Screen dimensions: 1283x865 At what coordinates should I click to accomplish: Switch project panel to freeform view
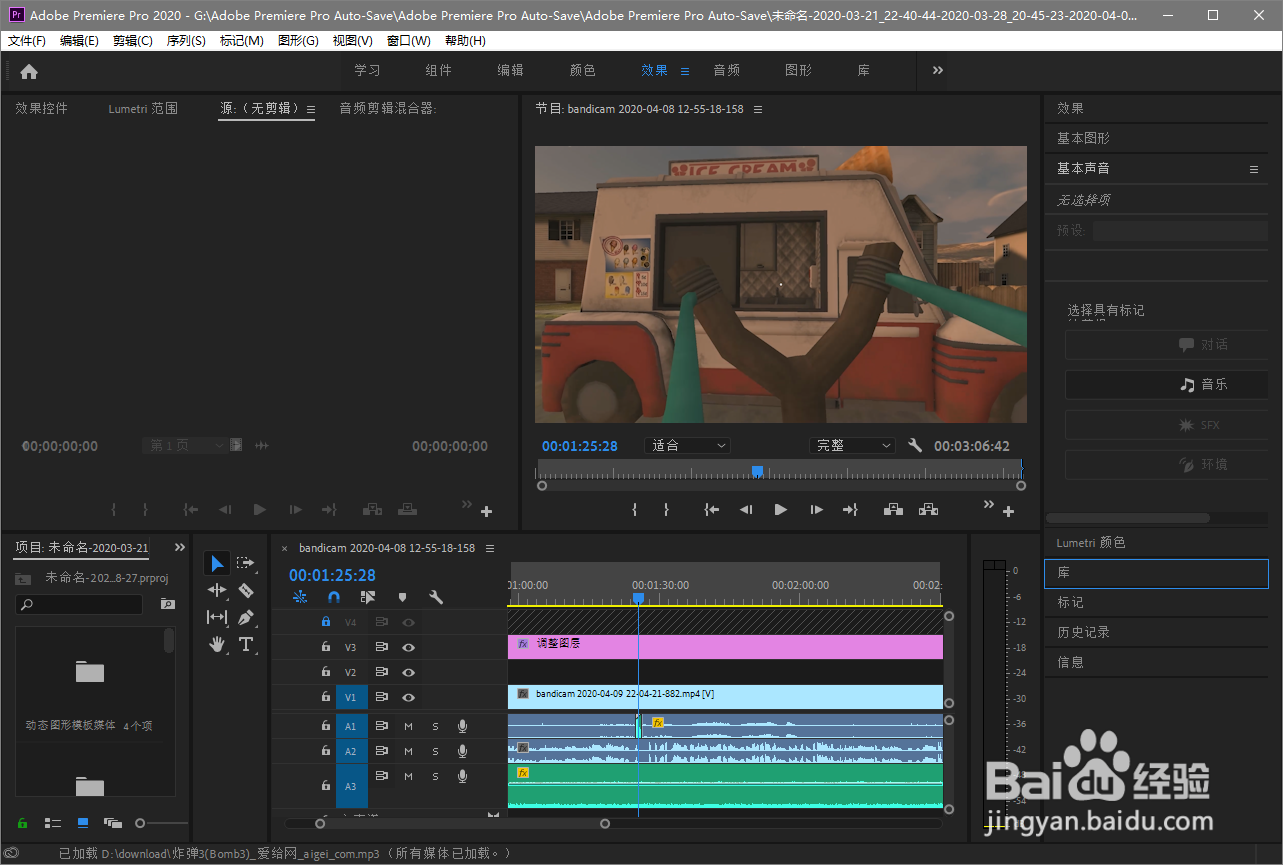click(113, 823)
